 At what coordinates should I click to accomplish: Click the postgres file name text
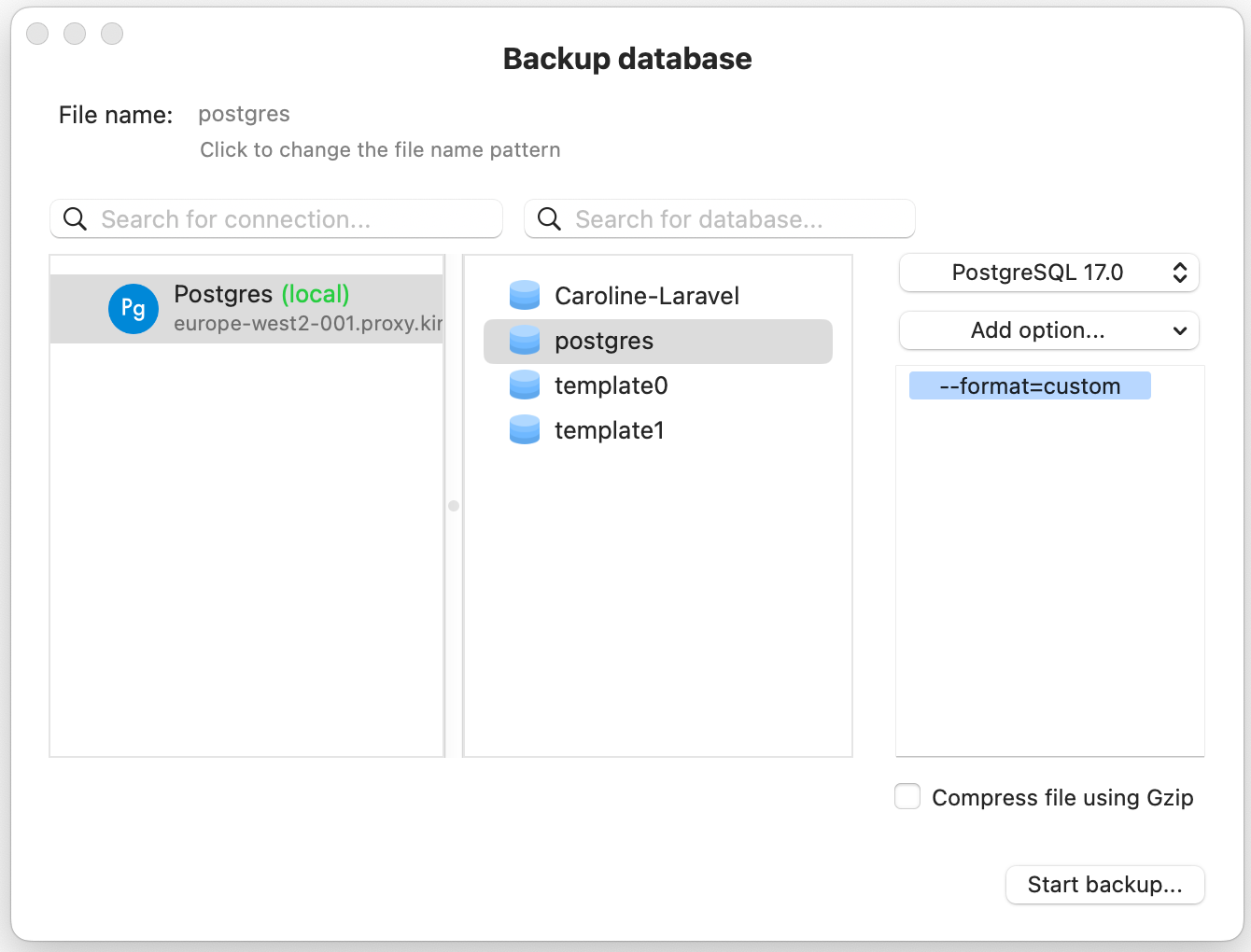tap(244, 114)
